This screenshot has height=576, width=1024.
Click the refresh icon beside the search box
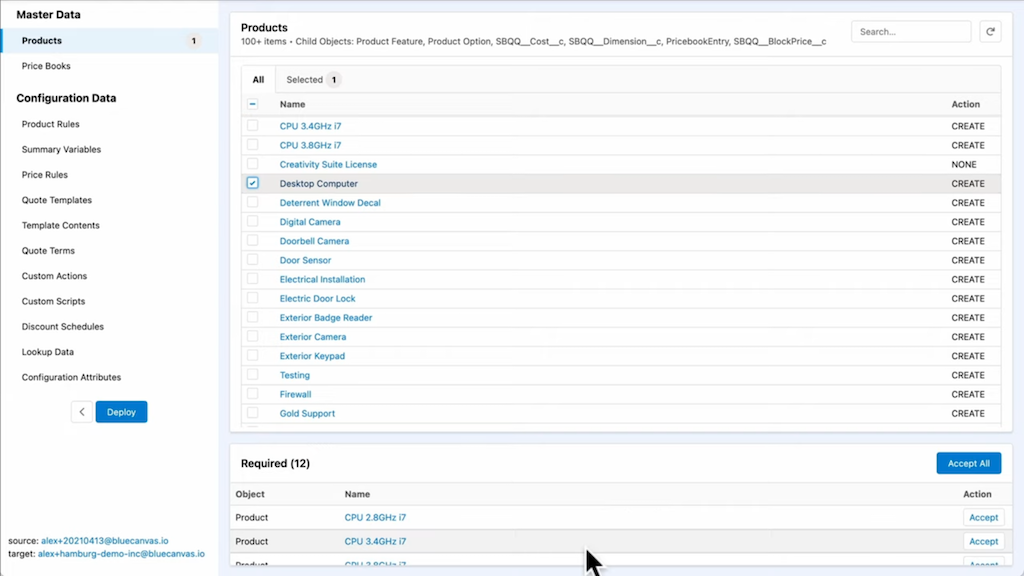tap(990, 31)
